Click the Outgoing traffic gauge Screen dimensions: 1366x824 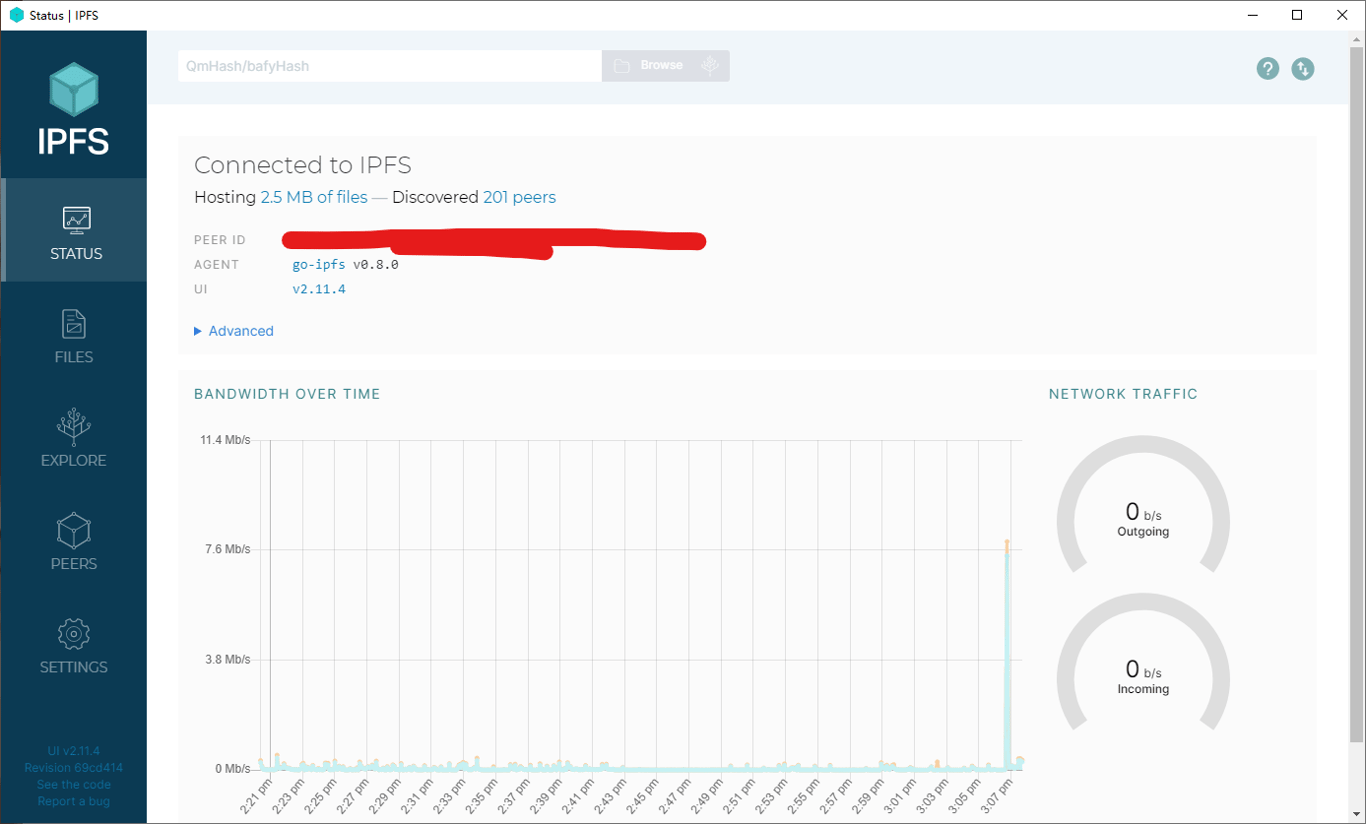1143,505
